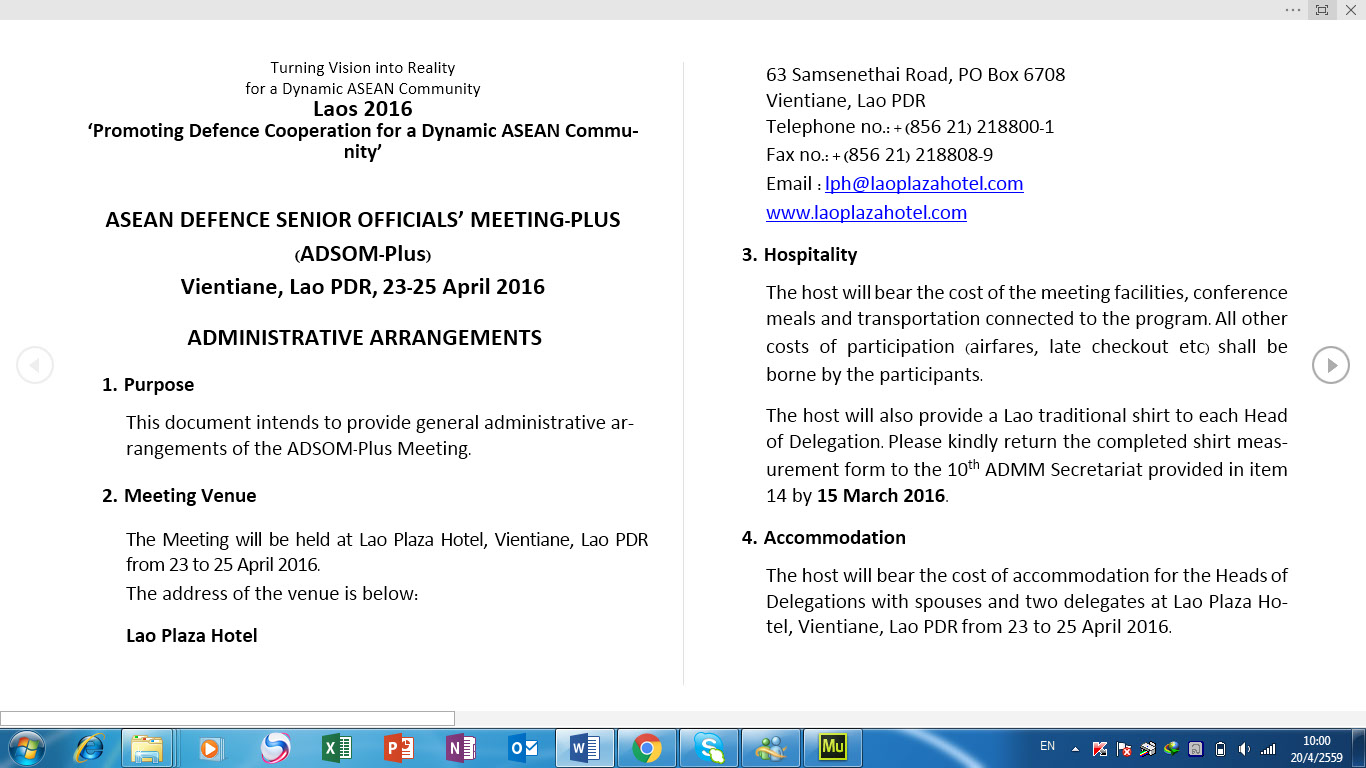Open Excel from the taskbar
The width and height of the screenshot is (1366, 768).
pyautogui.click(x=337, y=748)
